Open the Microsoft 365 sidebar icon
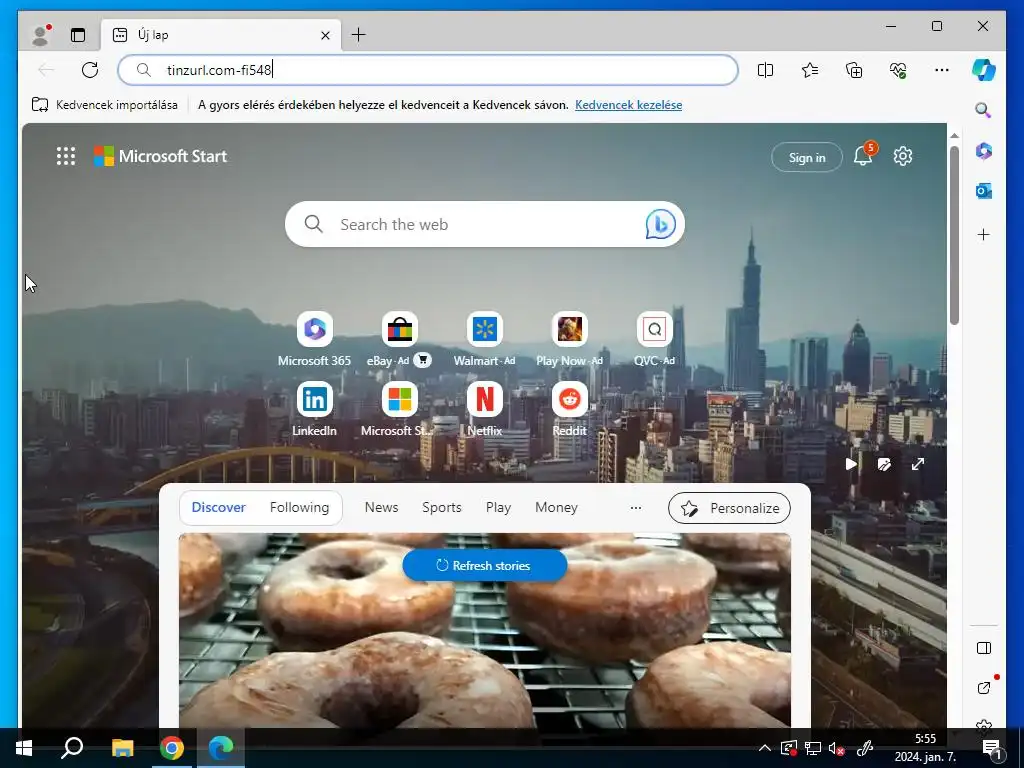 pyautogui.click(x=984, y=151)
